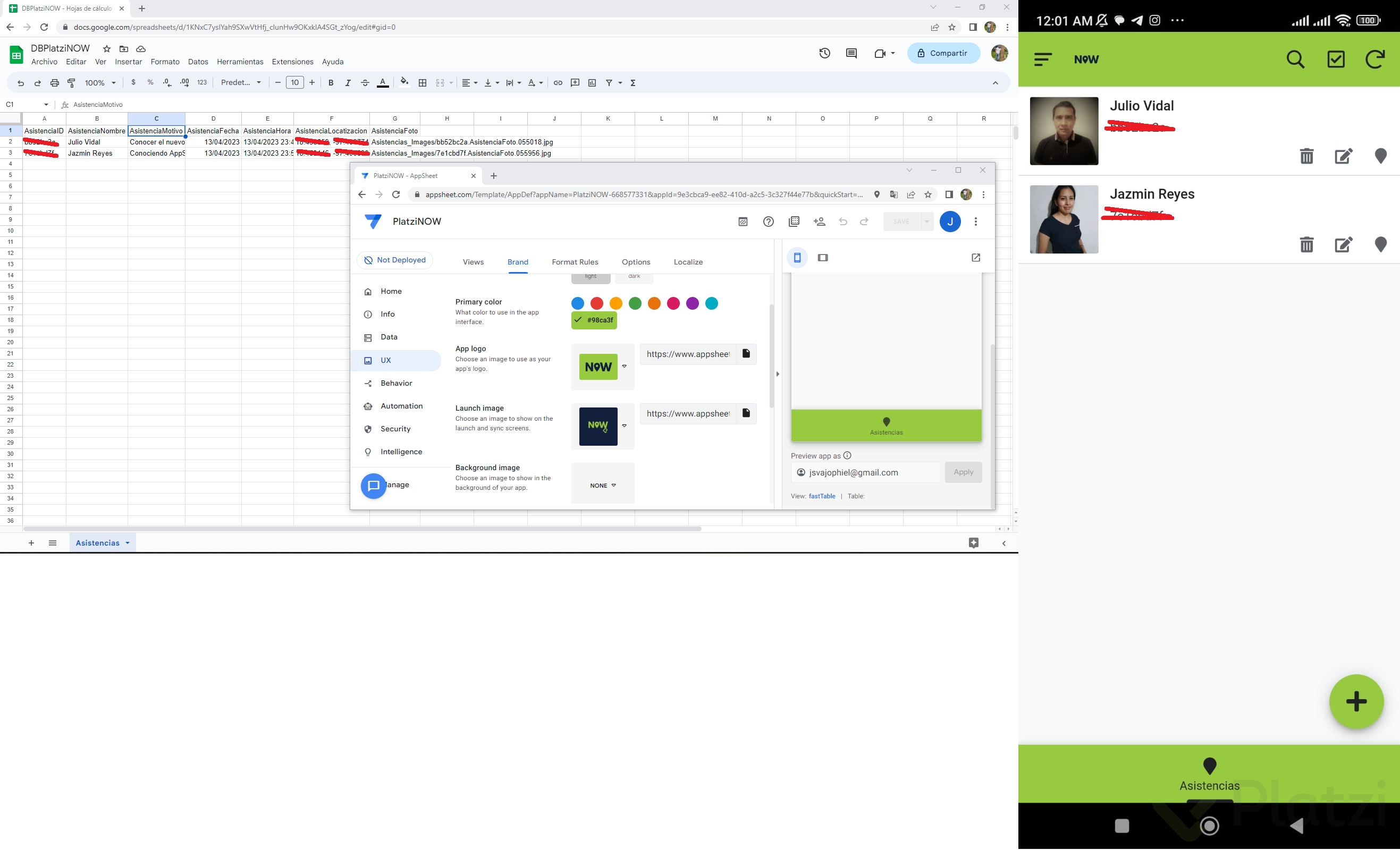This screenshot has height=850, width=1400.
Task: Open the Extensiones menu
Action: click(x=292, y=62)
